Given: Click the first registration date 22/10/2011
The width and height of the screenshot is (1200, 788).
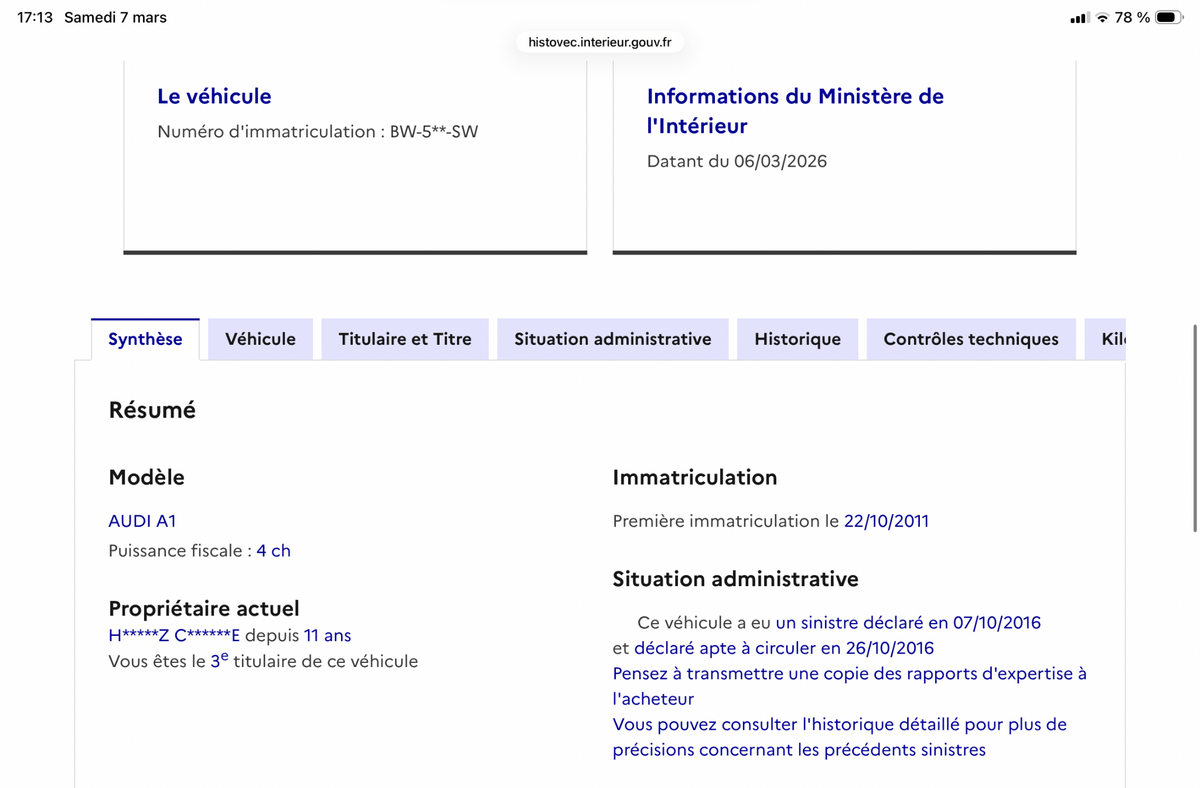Looking at the screenshot, I should click(886, 521).
